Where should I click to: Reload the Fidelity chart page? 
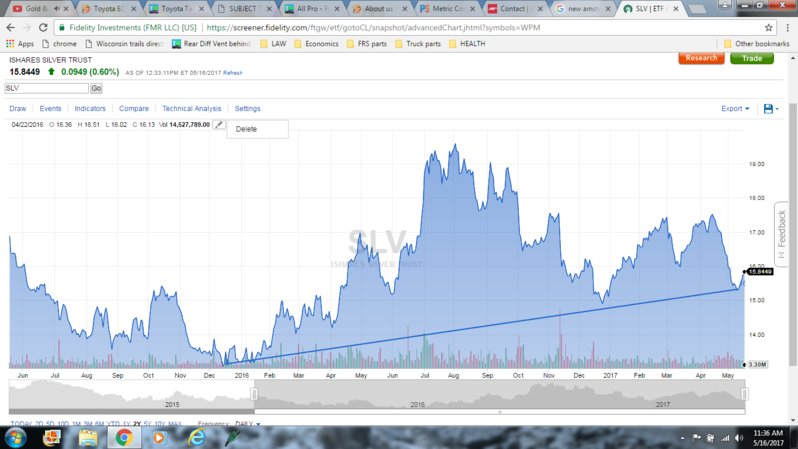tap(43, 27)
